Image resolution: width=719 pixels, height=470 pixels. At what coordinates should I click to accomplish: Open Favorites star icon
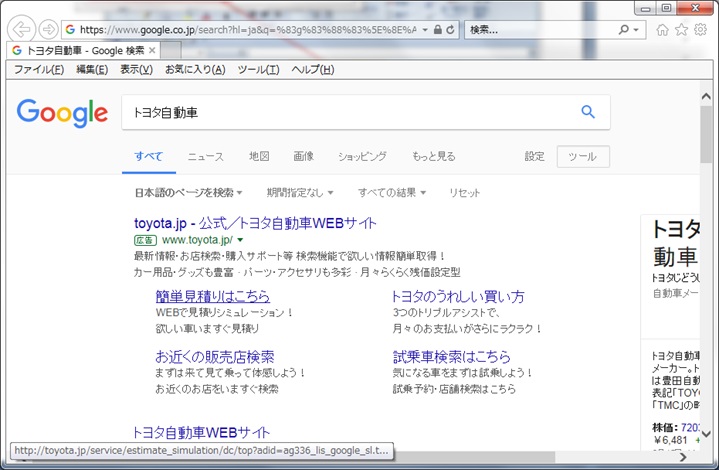[681, 30]
